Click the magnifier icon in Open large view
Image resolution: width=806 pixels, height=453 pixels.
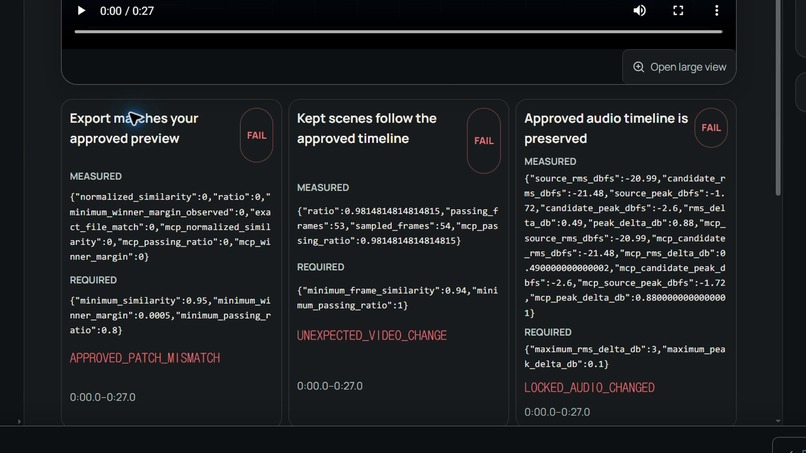638,67
